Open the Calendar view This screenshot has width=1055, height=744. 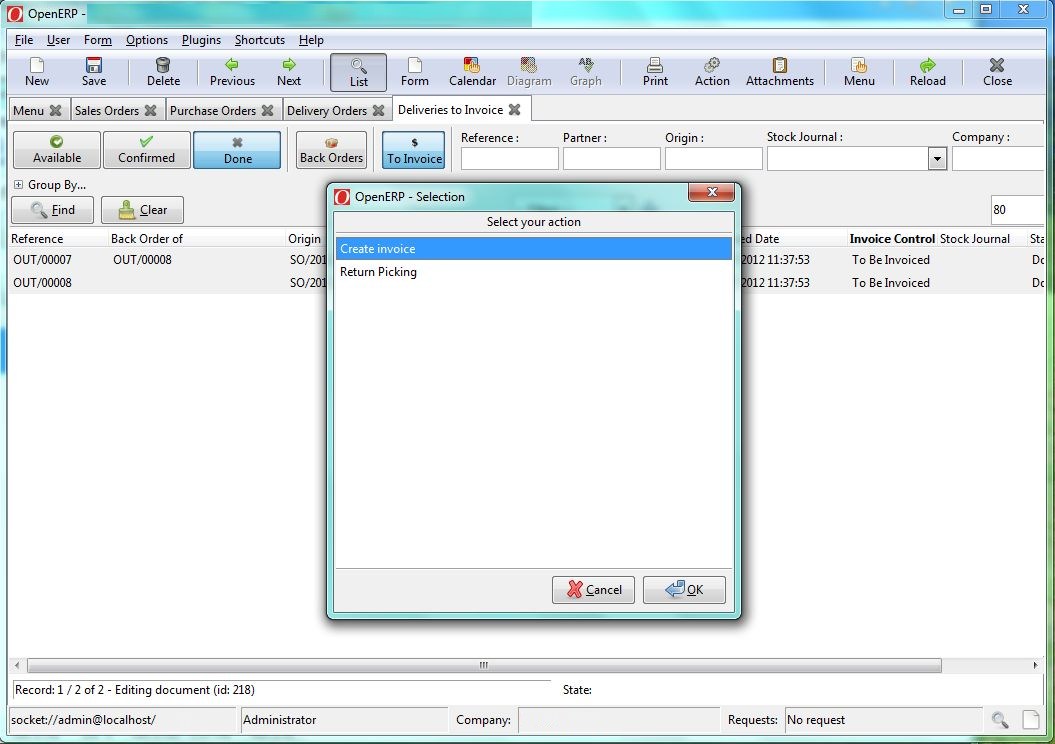[472, 73]
